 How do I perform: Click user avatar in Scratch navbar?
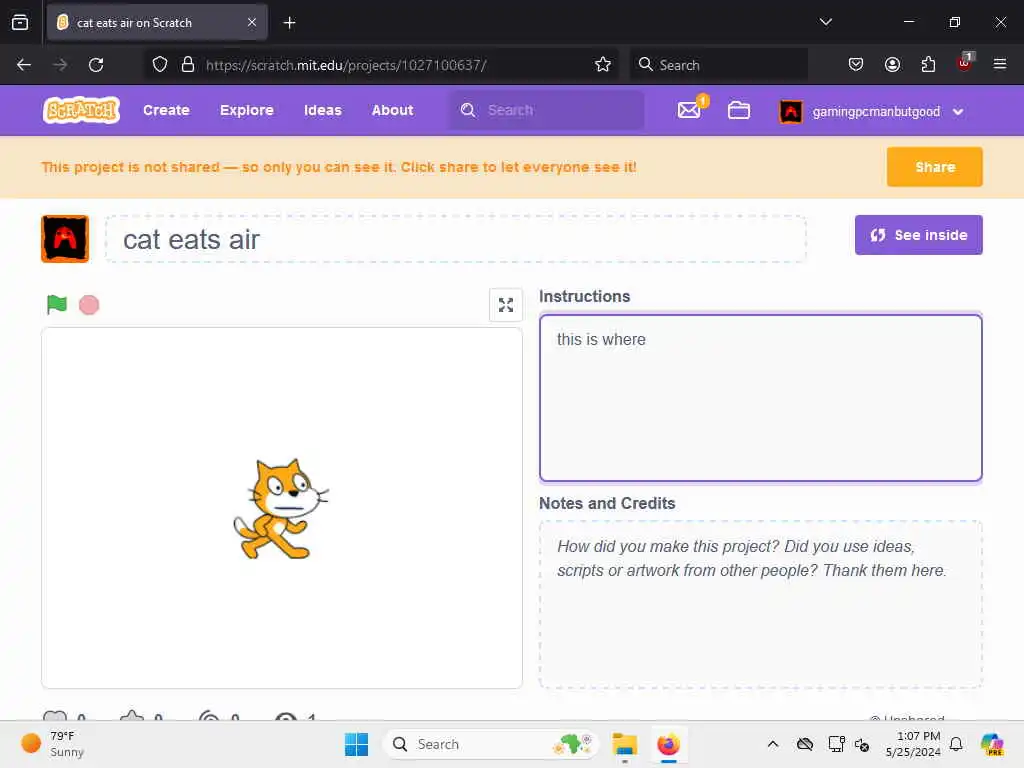click(x=791, y=112)
